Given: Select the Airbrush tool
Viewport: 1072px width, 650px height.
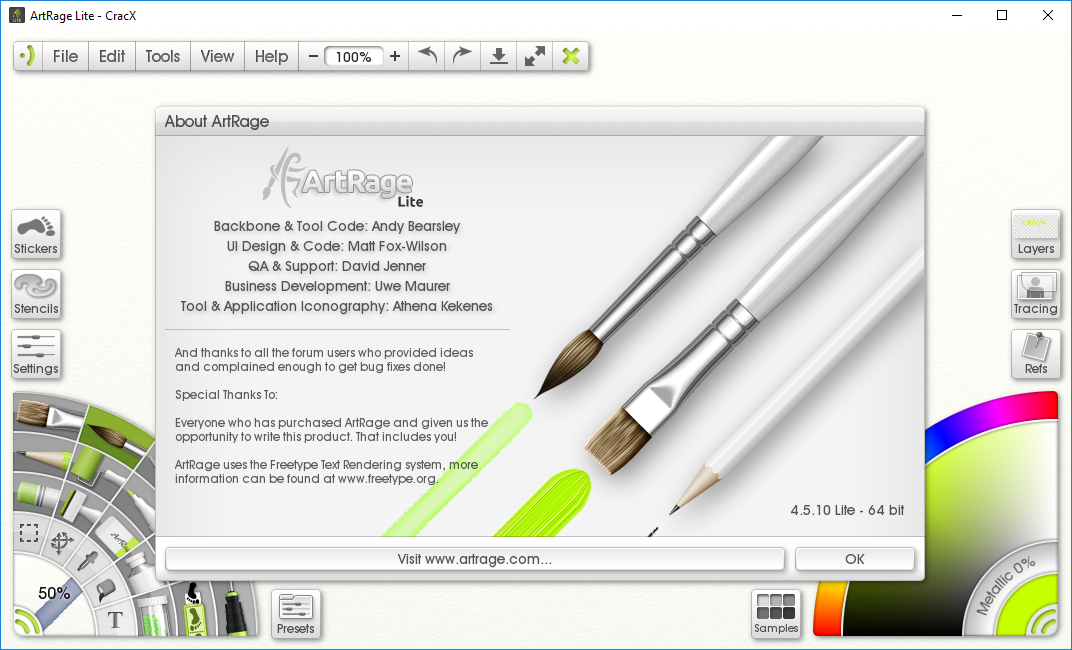Looking at the screenshot, I should pyautogui.click(x=234, y=608).
